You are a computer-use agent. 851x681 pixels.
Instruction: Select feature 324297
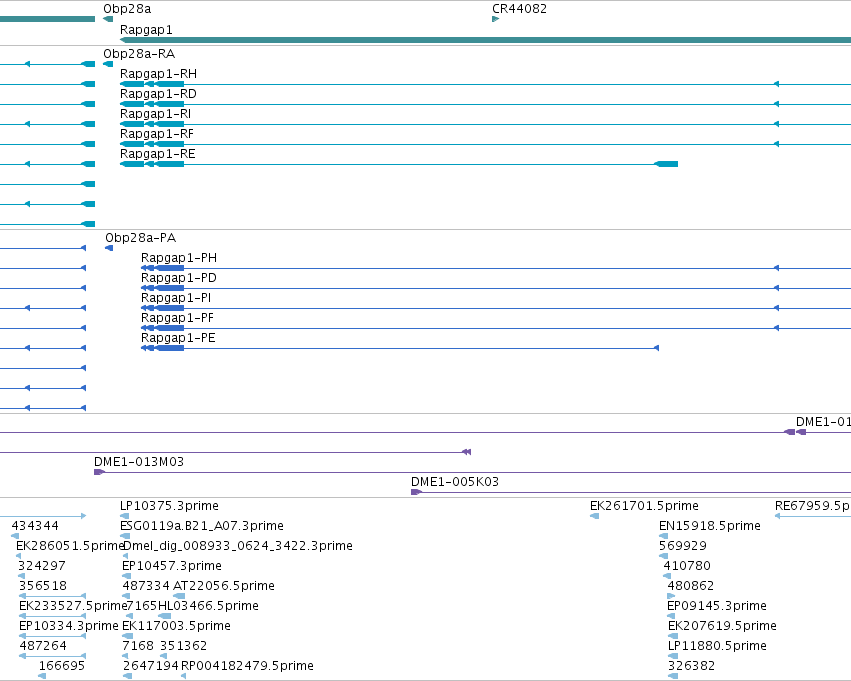pos(41,567)
